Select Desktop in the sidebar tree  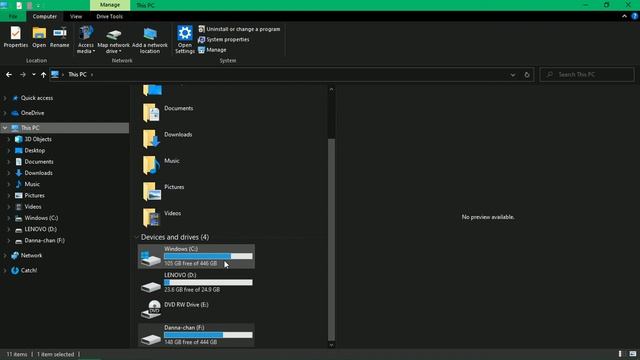pos(34,150)
